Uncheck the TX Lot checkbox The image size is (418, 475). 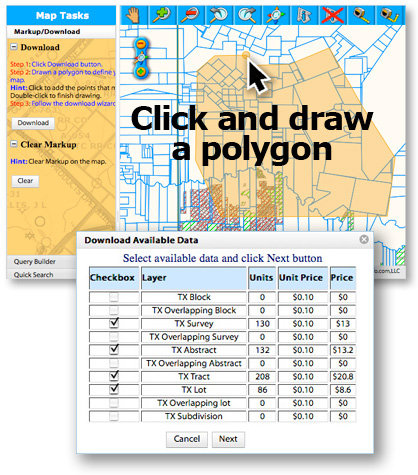pyautogui.click(x=114, y=389)
